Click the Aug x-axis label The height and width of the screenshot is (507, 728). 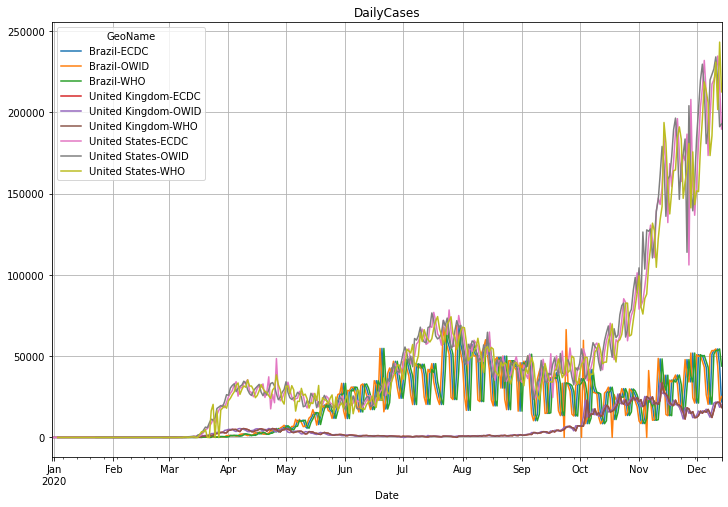point(462,469)
